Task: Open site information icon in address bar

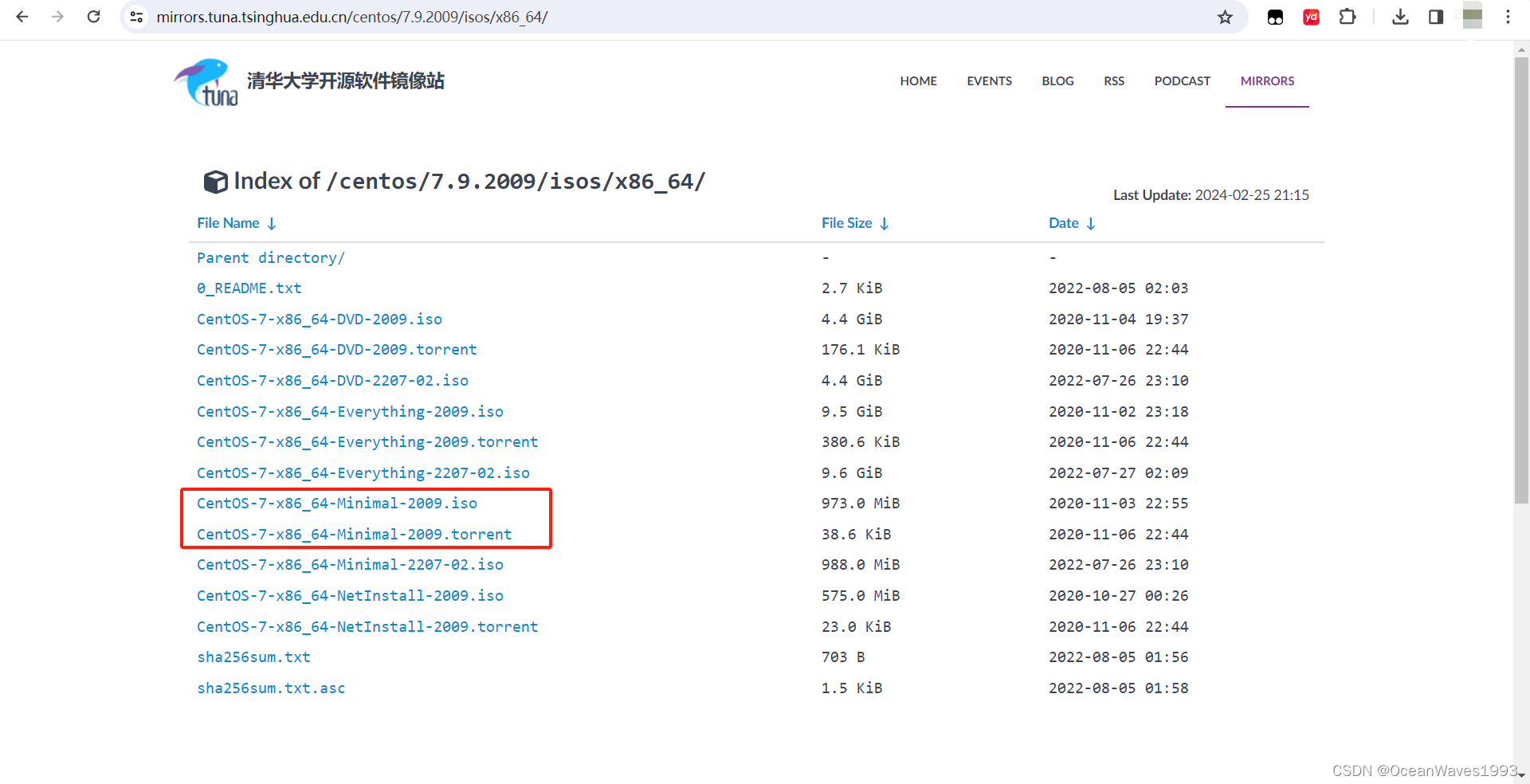Action: (x=137, y=17)
